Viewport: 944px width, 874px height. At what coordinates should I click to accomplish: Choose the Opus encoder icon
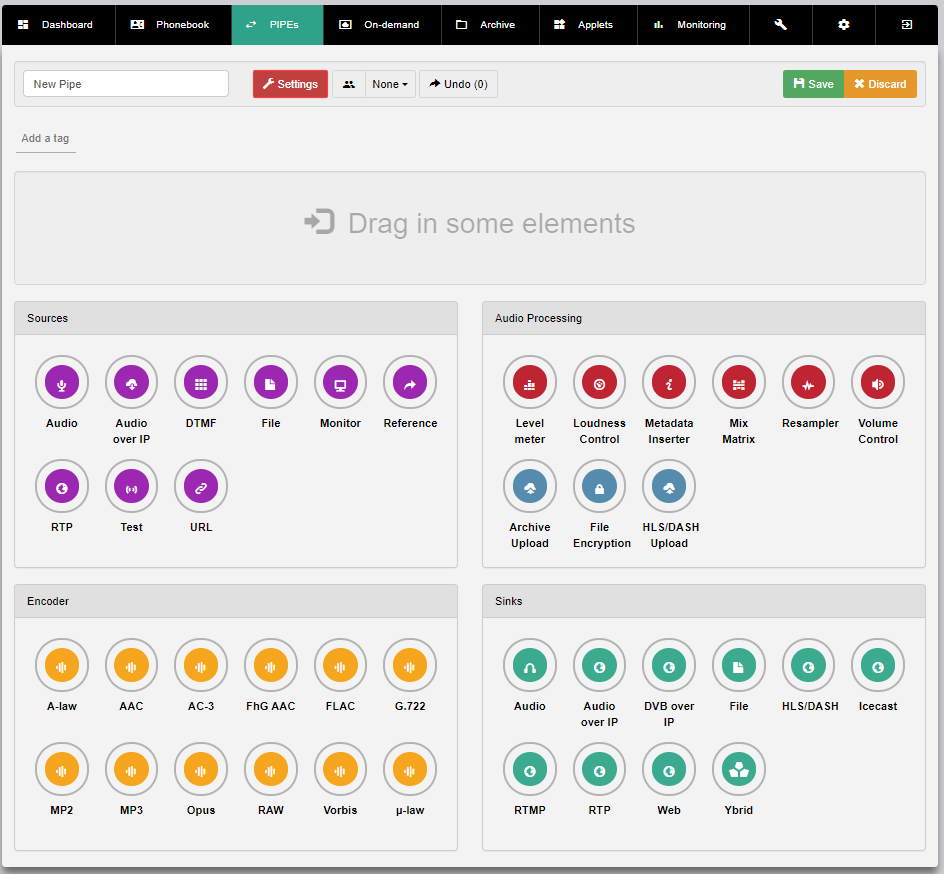pos(201,770)
